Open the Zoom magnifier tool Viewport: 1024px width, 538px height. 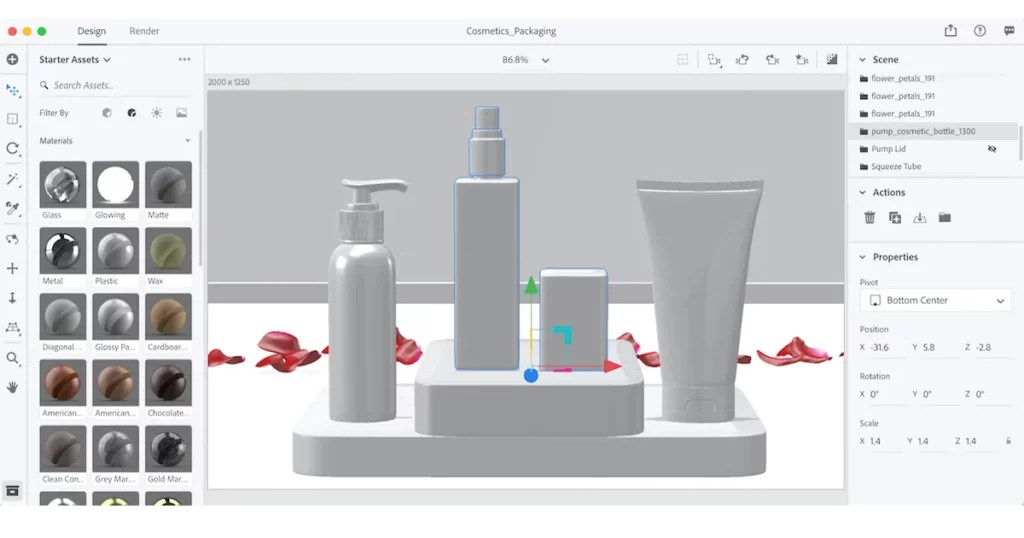tap(12, 358)
